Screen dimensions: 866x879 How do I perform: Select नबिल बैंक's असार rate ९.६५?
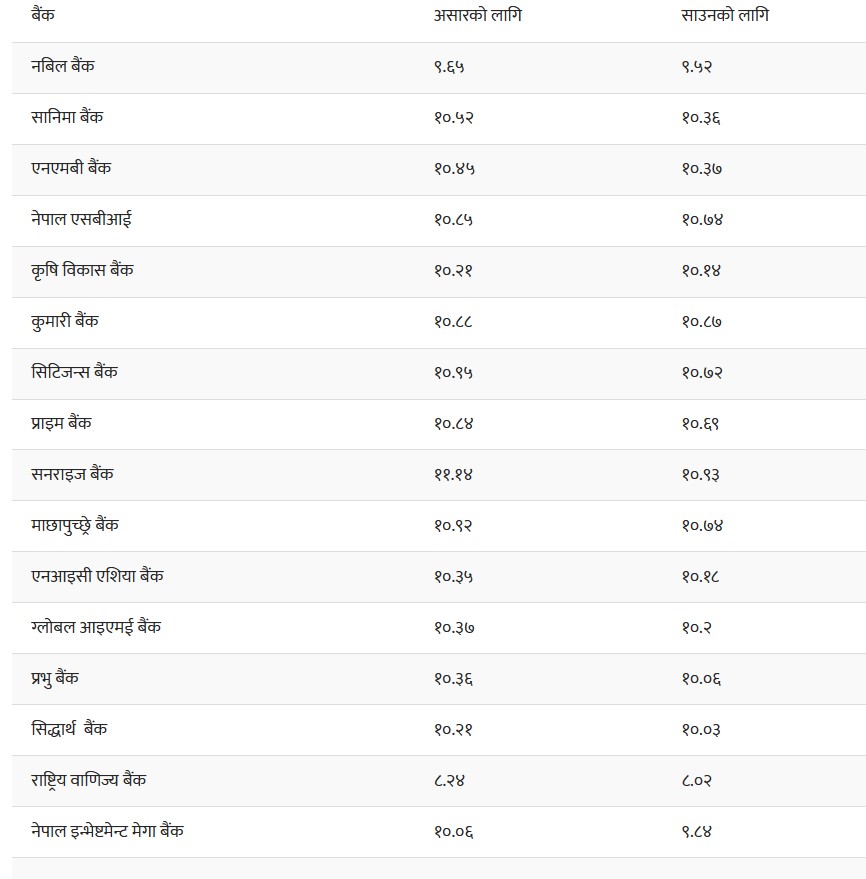[449, 67]
